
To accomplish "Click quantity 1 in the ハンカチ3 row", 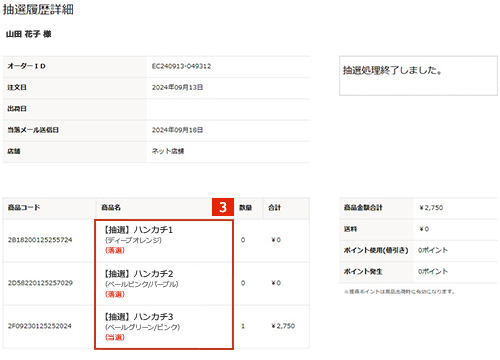I will tap(243, 326).
